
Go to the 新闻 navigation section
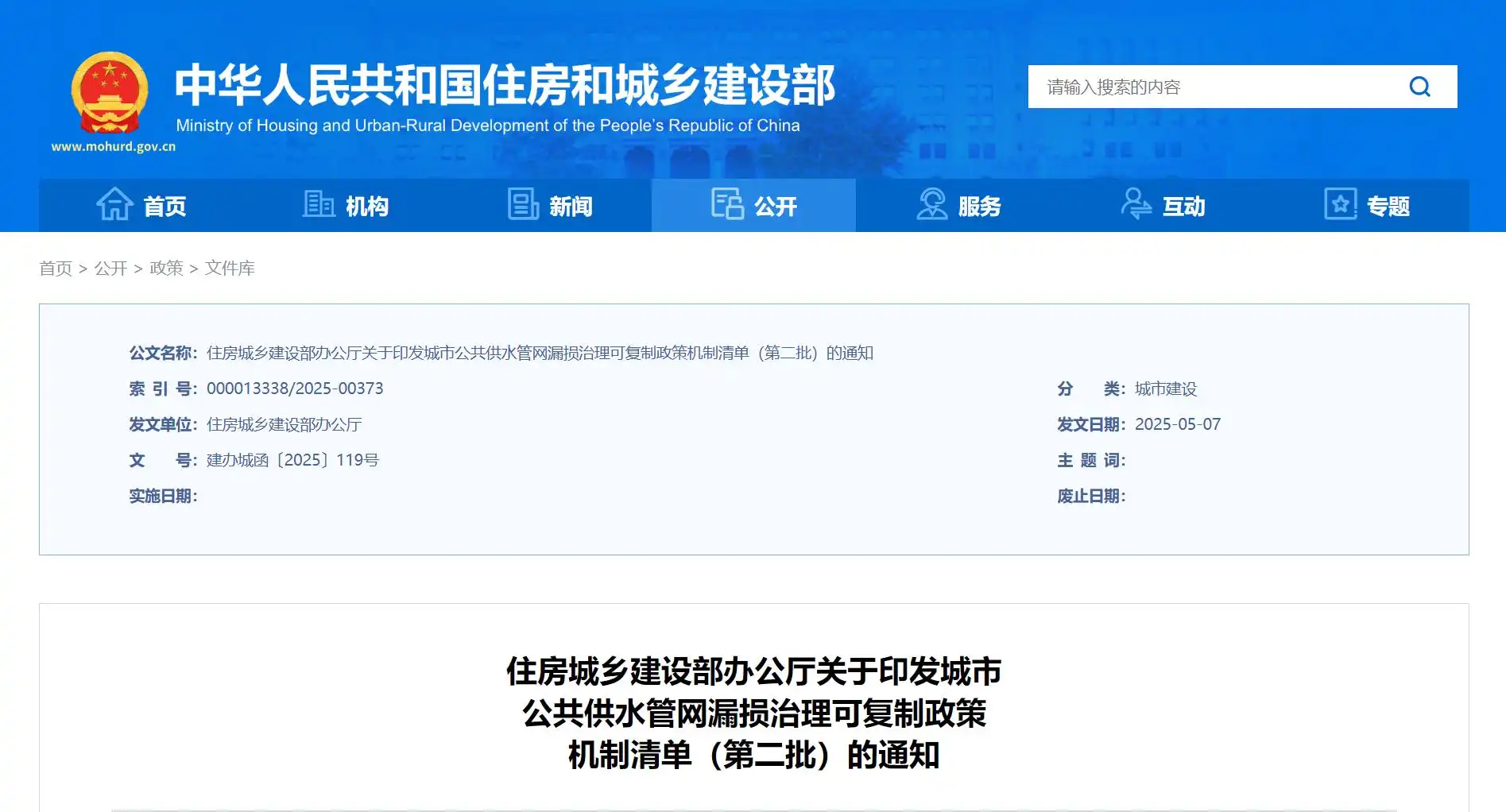[571, 207]
